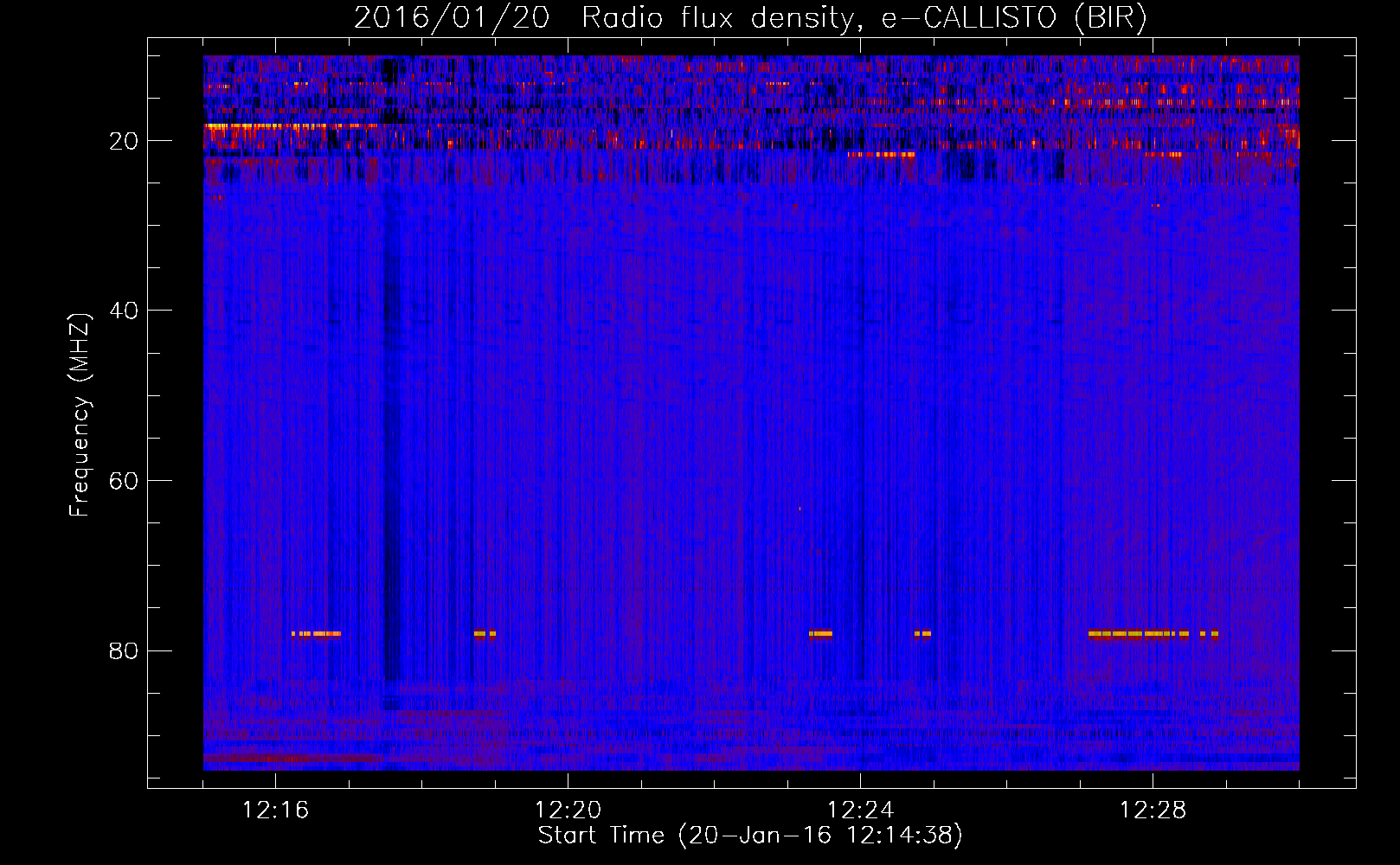
Task: Click the 60 frequency tick label
Action: click(124, 481)
